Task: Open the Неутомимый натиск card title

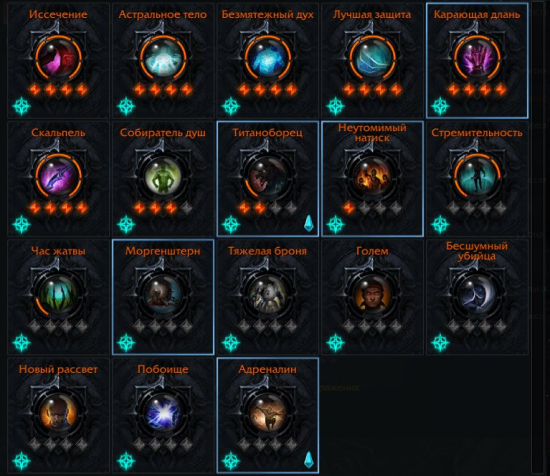Action: pyautogui.click(x=372, y=133)
